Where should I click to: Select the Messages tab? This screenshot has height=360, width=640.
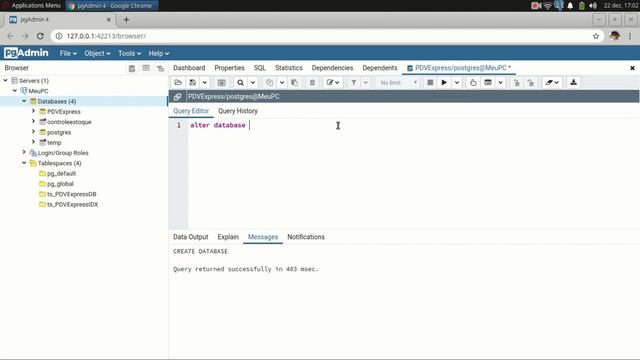coord(263,237)
